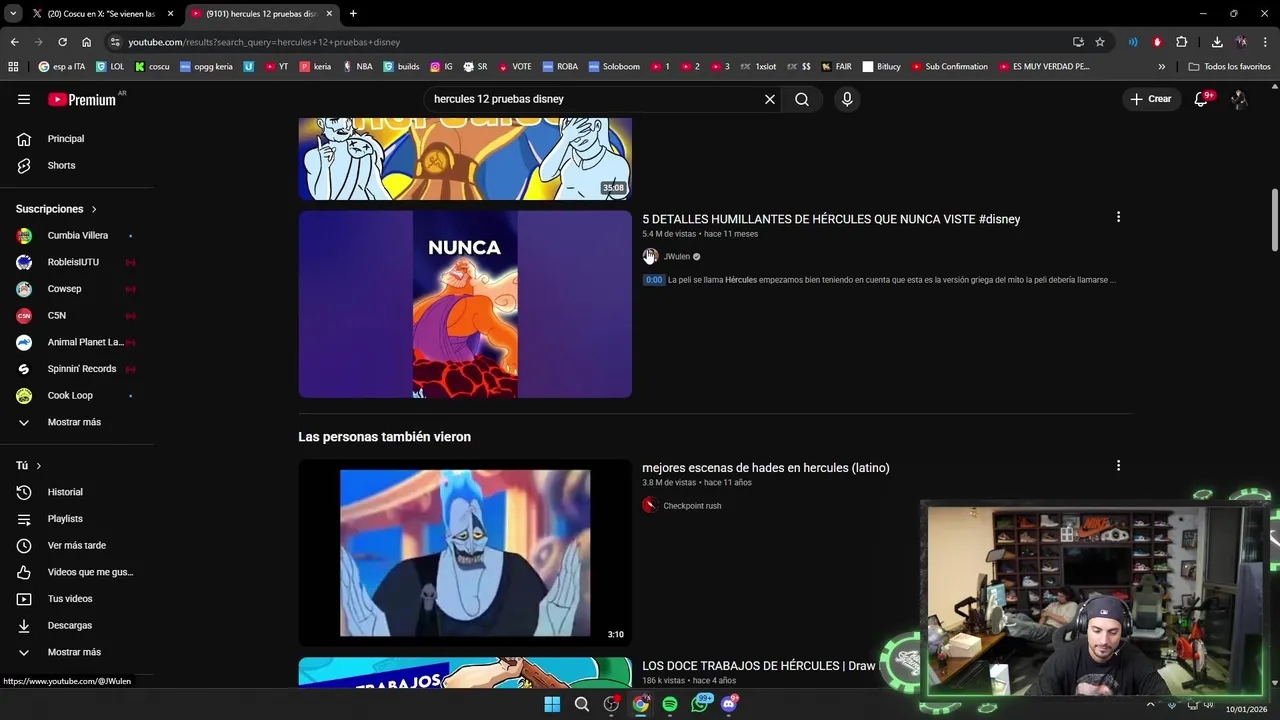The height and width of the screenshot is (720, 1280).
Task: Open the Checkpoint rush channel
Action: tap(692, 506)
